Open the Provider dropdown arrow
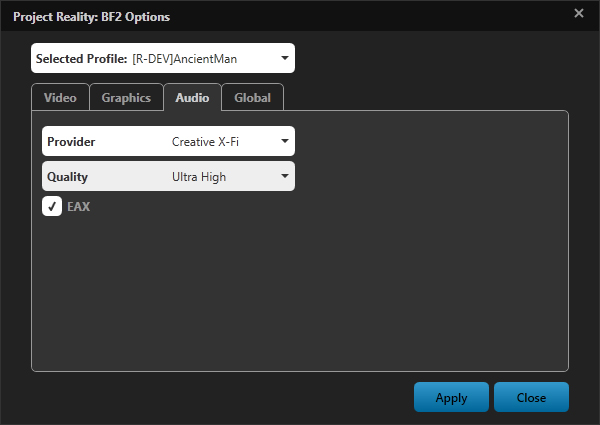600x425 pixels. coord(284,142)
